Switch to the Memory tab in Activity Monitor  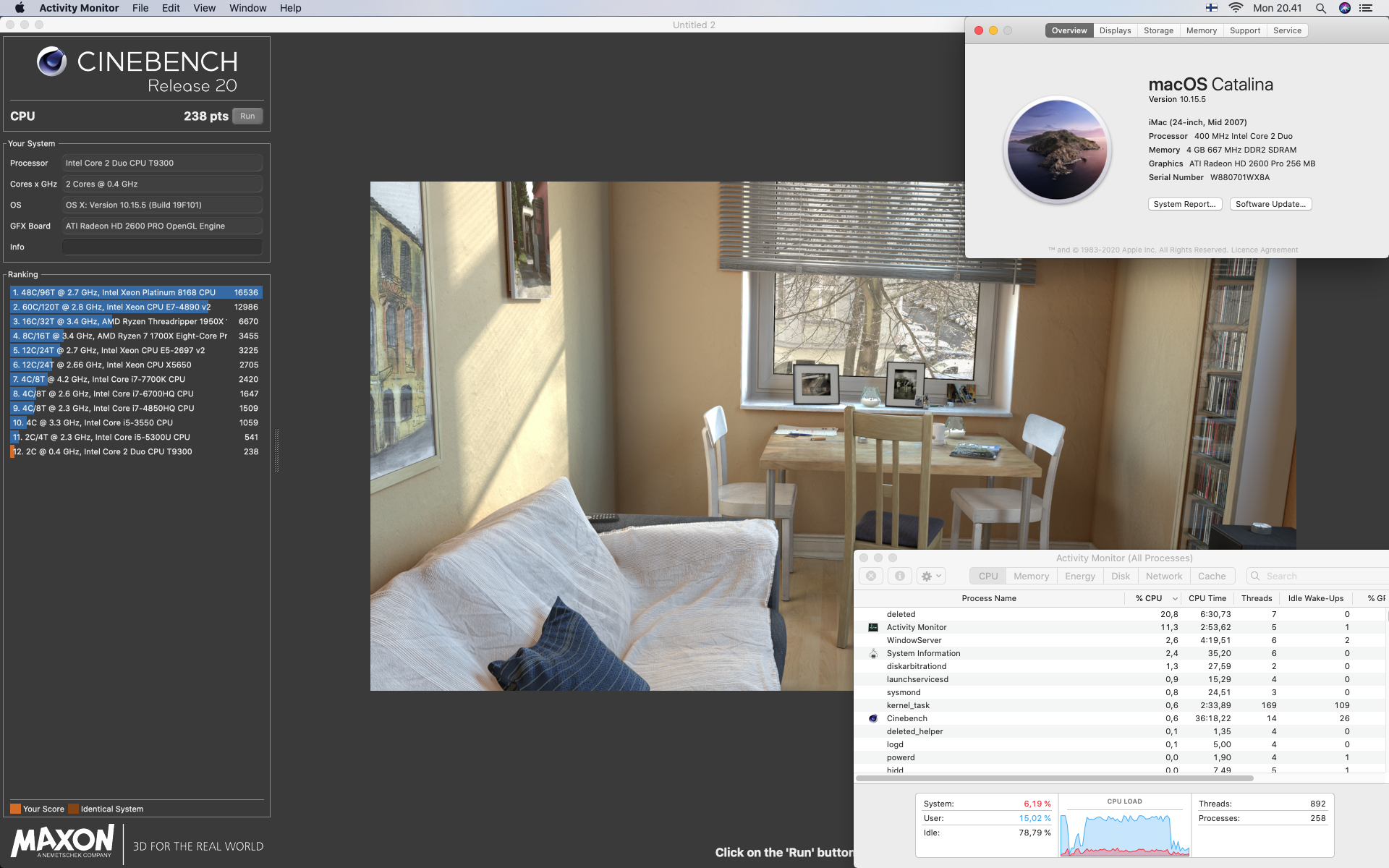tap(1031, 576)
